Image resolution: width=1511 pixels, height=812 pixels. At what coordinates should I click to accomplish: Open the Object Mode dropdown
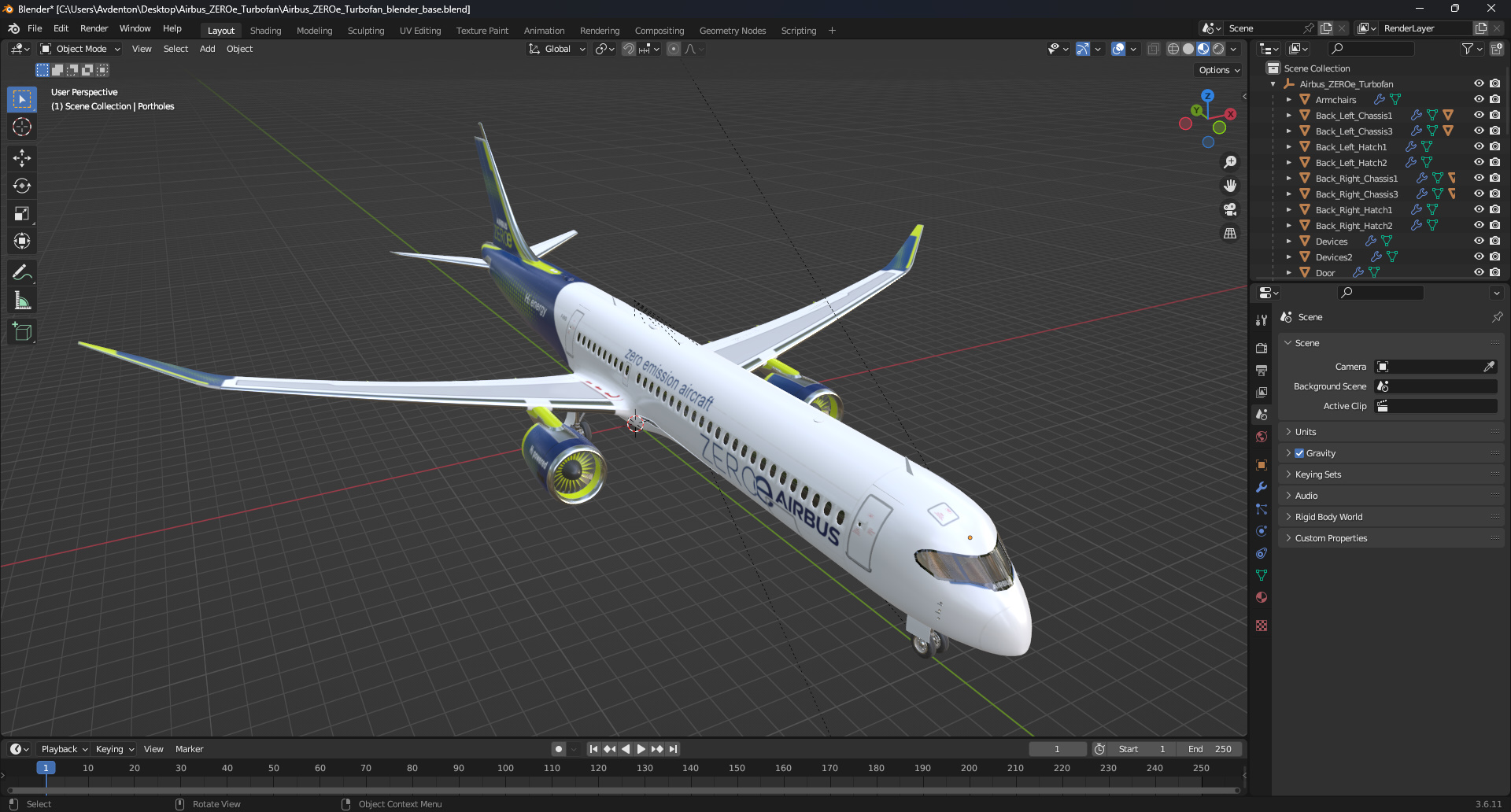[80, 49]
